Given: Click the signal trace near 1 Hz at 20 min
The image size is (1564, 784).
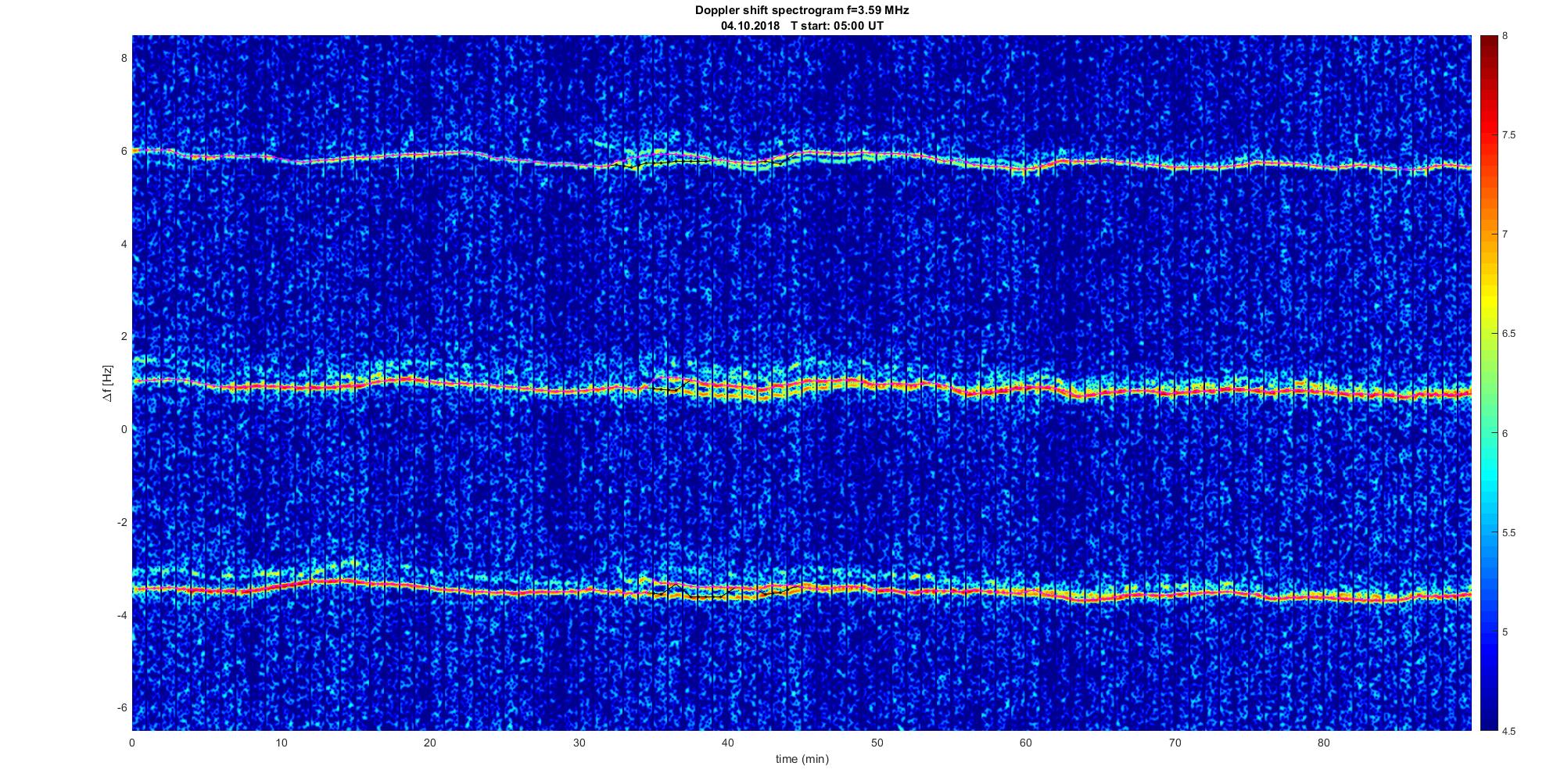Looking at the screenshot, I should pyautogui.click(x=429, y=383).
